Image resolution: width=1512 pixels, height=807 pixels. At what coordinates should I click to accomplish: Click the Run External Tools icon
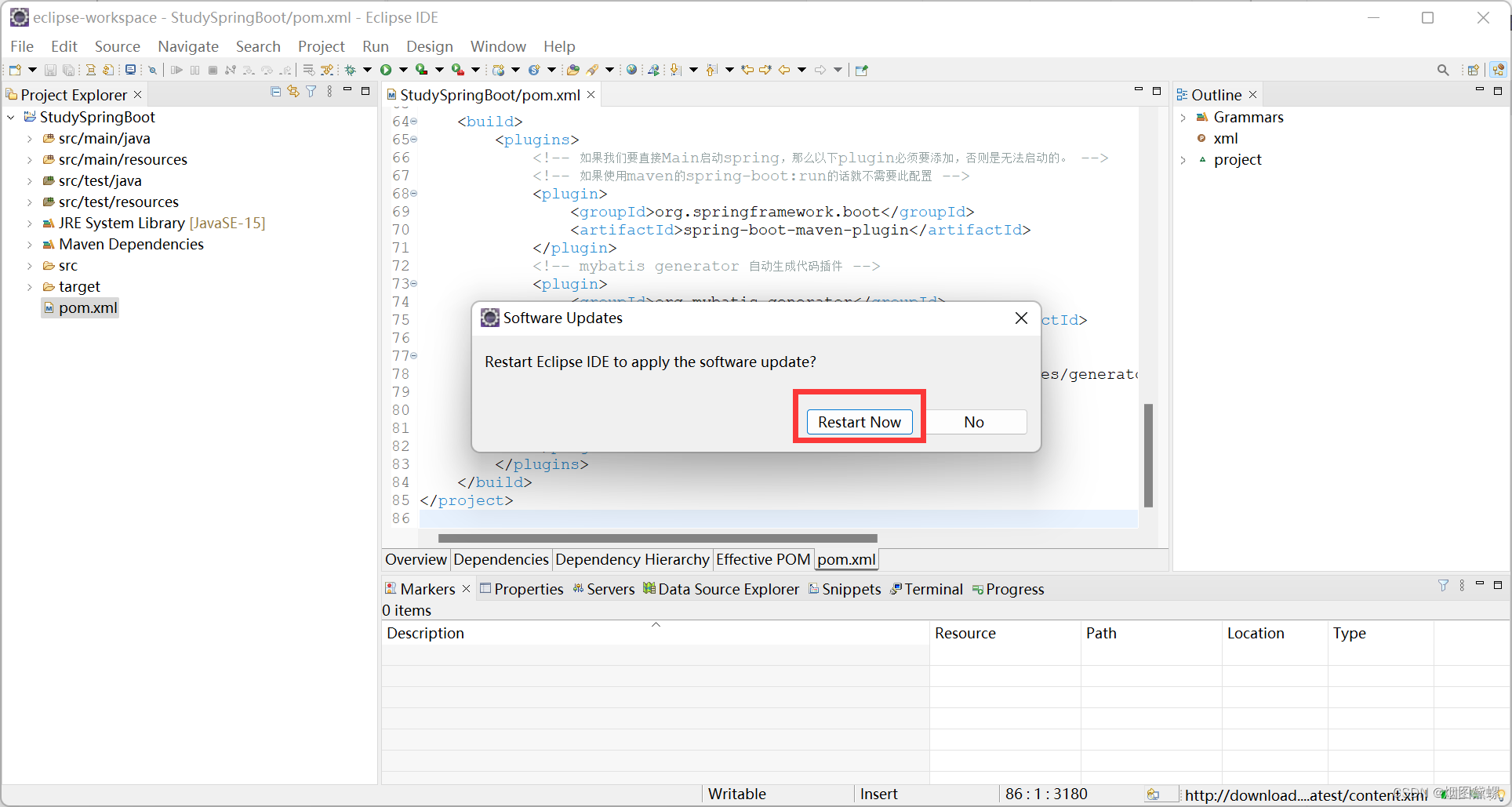[x=457, y=70]
